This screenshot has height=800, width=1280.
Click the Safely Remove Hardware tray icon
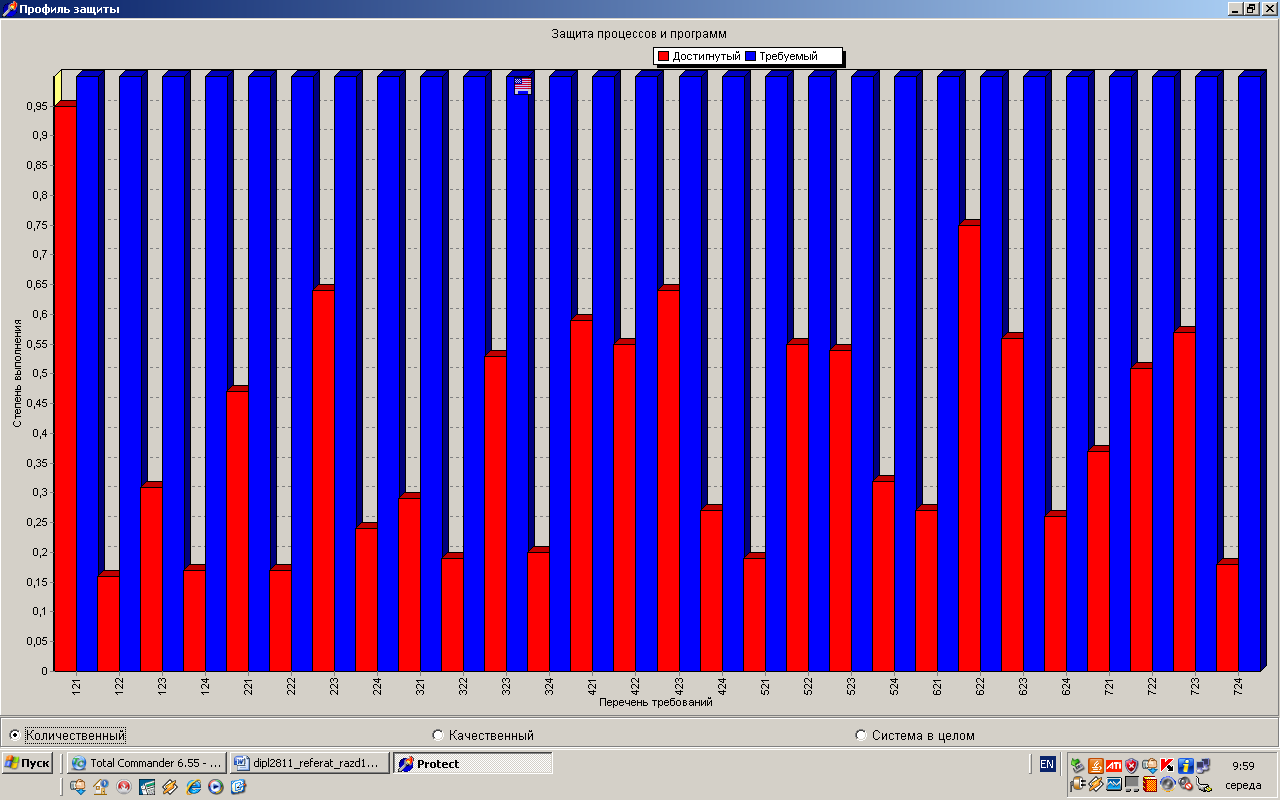[x=1077, y=765]
